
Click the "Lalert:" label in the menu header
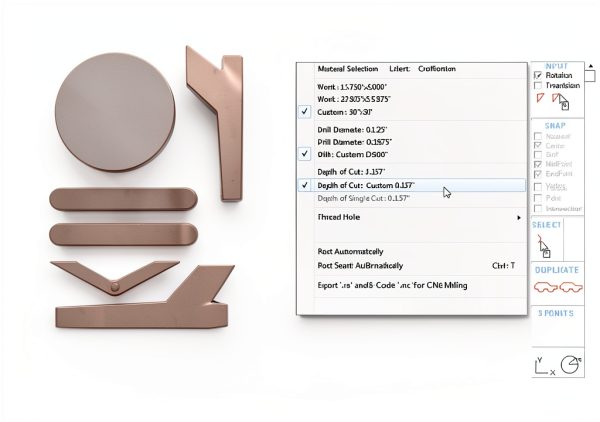click(x=399, y=69)
